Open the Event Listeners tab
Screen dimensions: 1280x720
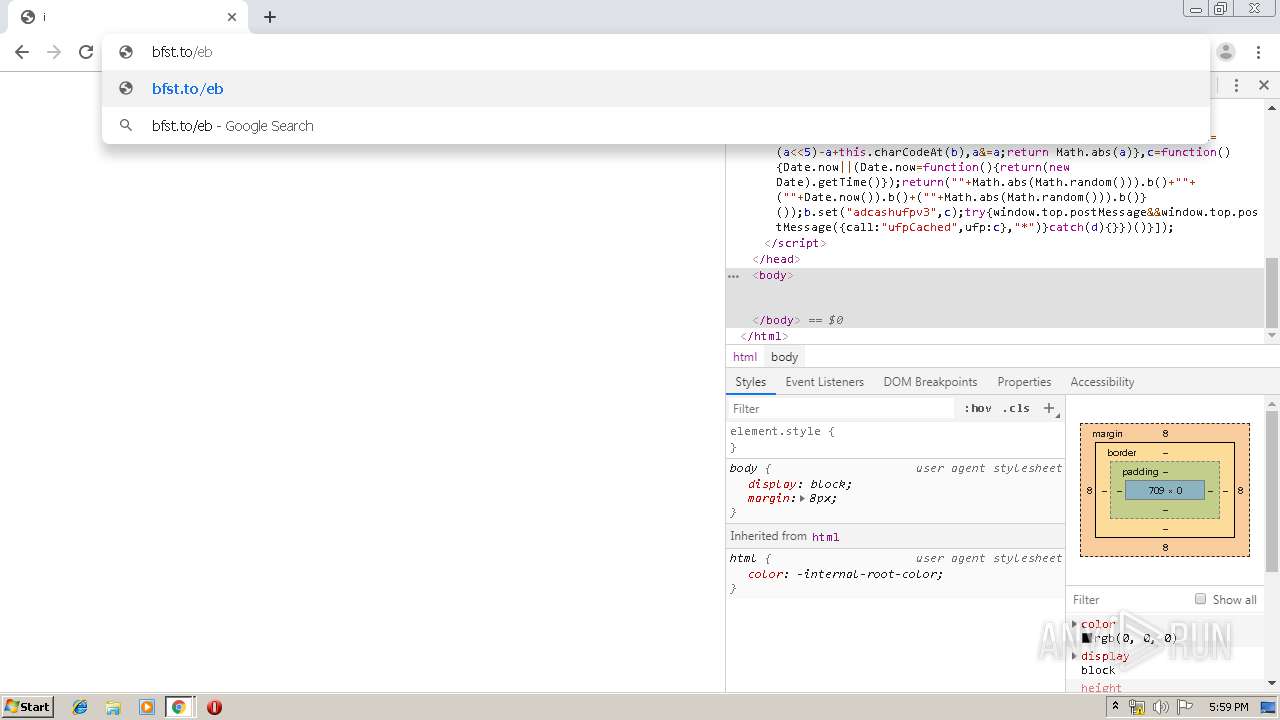click(x=824, y=382)
